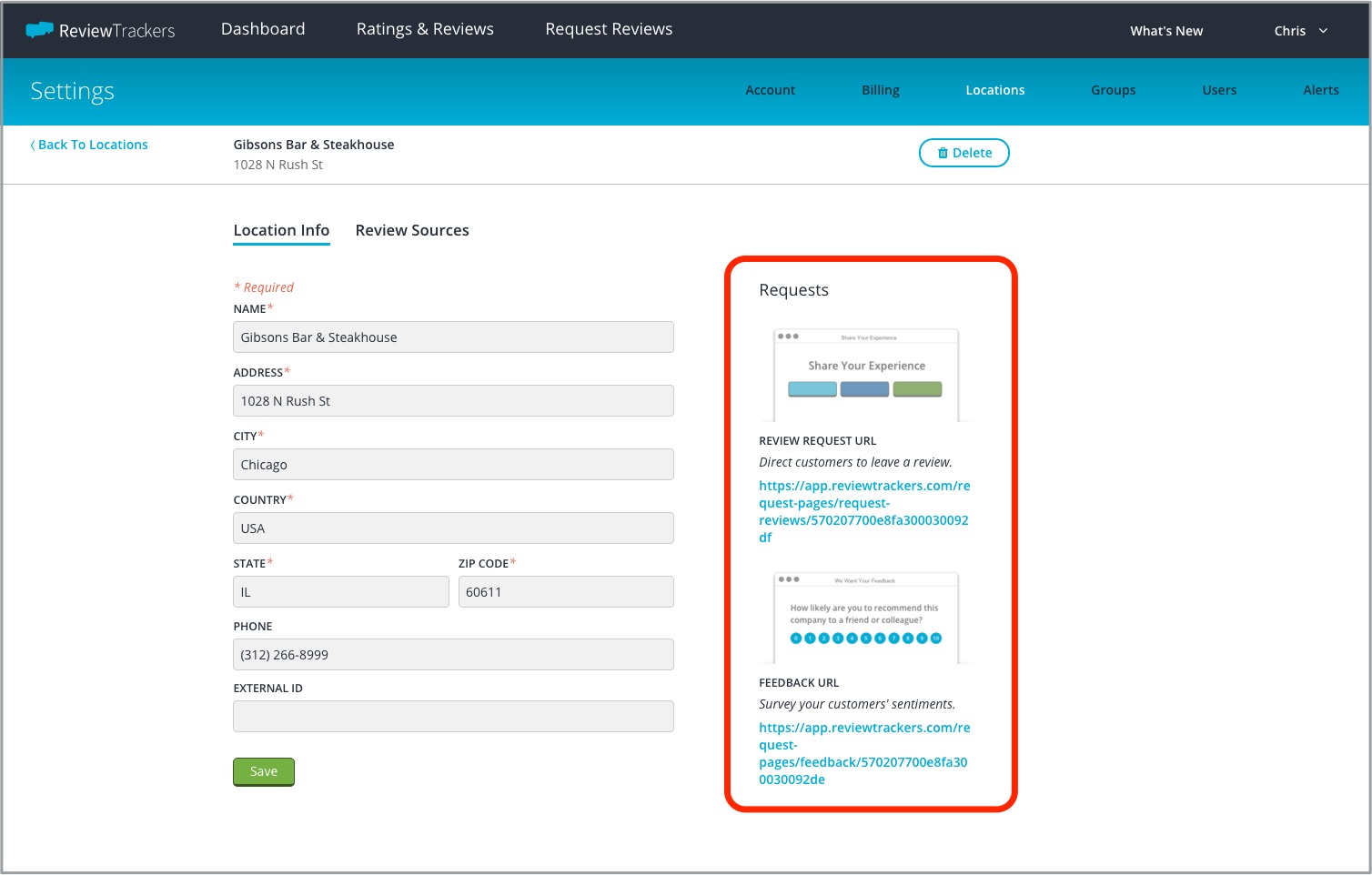Select the Locations settings tab
1372x875 pixels.
pyautogui.click(x=995, y=90)
